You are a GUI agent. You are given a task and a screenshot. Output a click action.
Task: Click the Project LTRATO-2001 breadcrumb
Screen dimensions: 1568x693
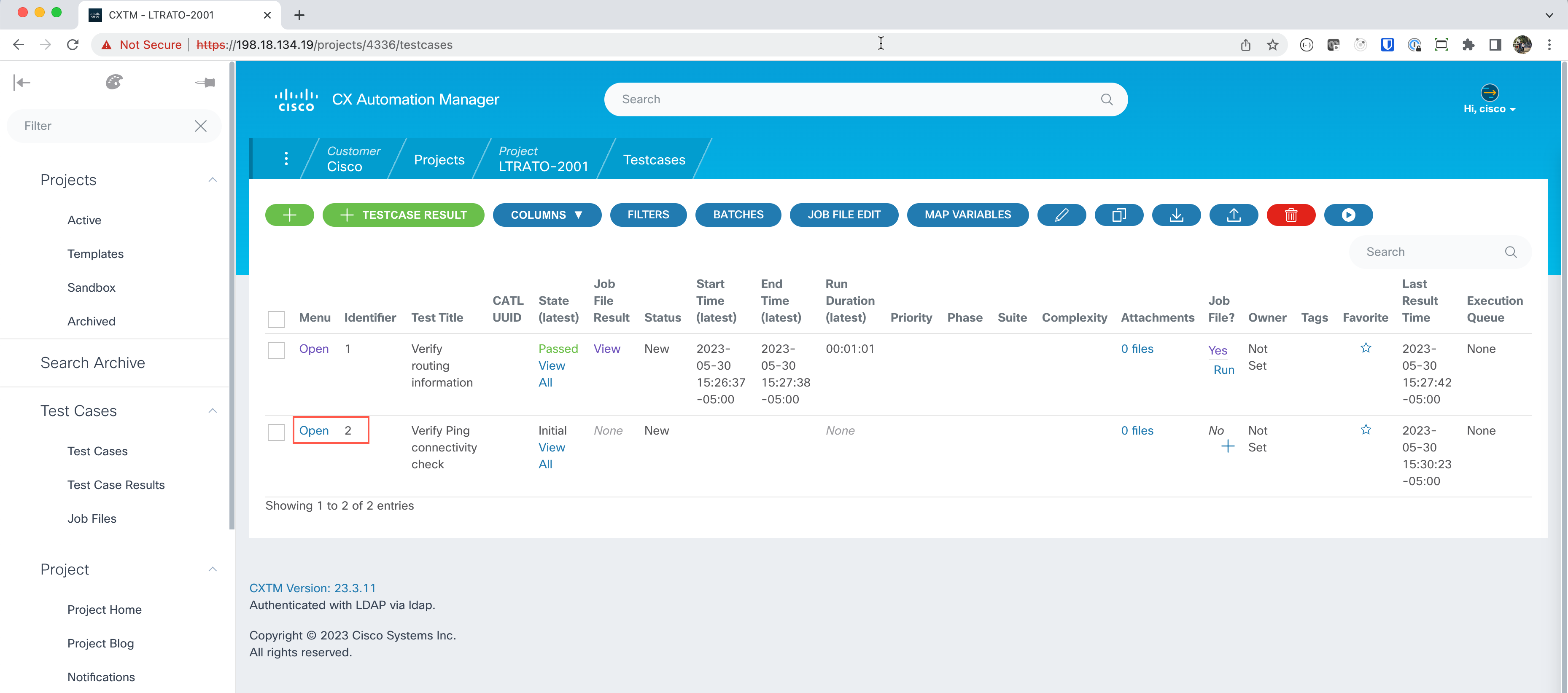tap(544, 159)
